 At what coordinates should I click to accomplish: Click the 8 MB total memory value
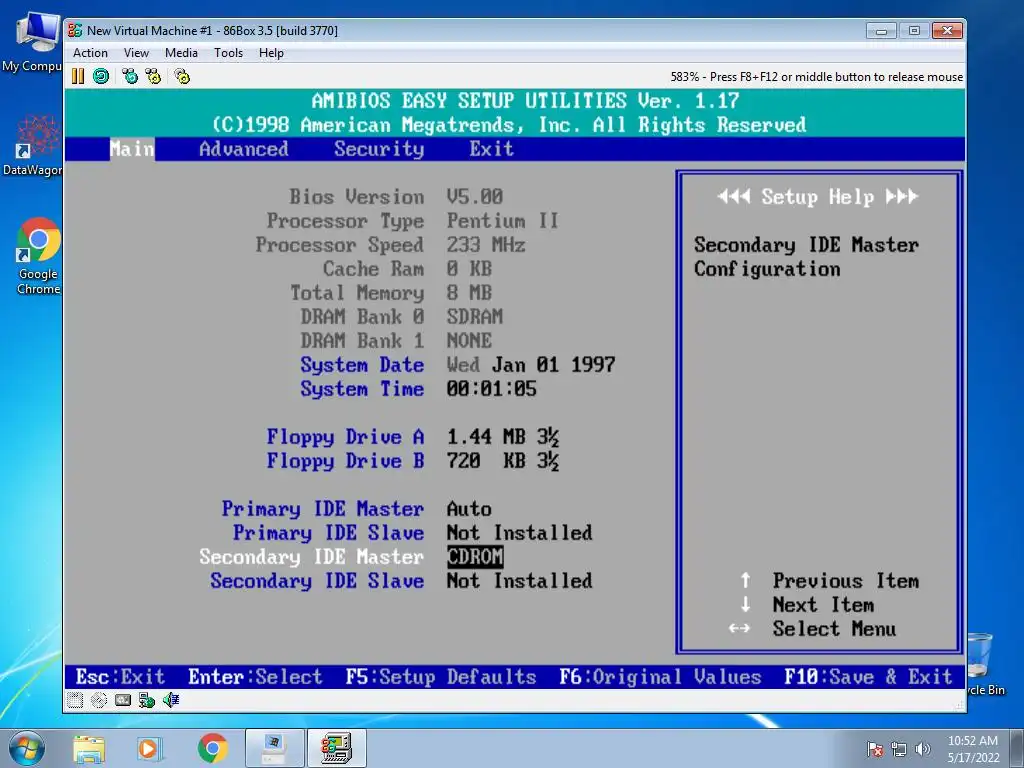[x=469, y=293]
